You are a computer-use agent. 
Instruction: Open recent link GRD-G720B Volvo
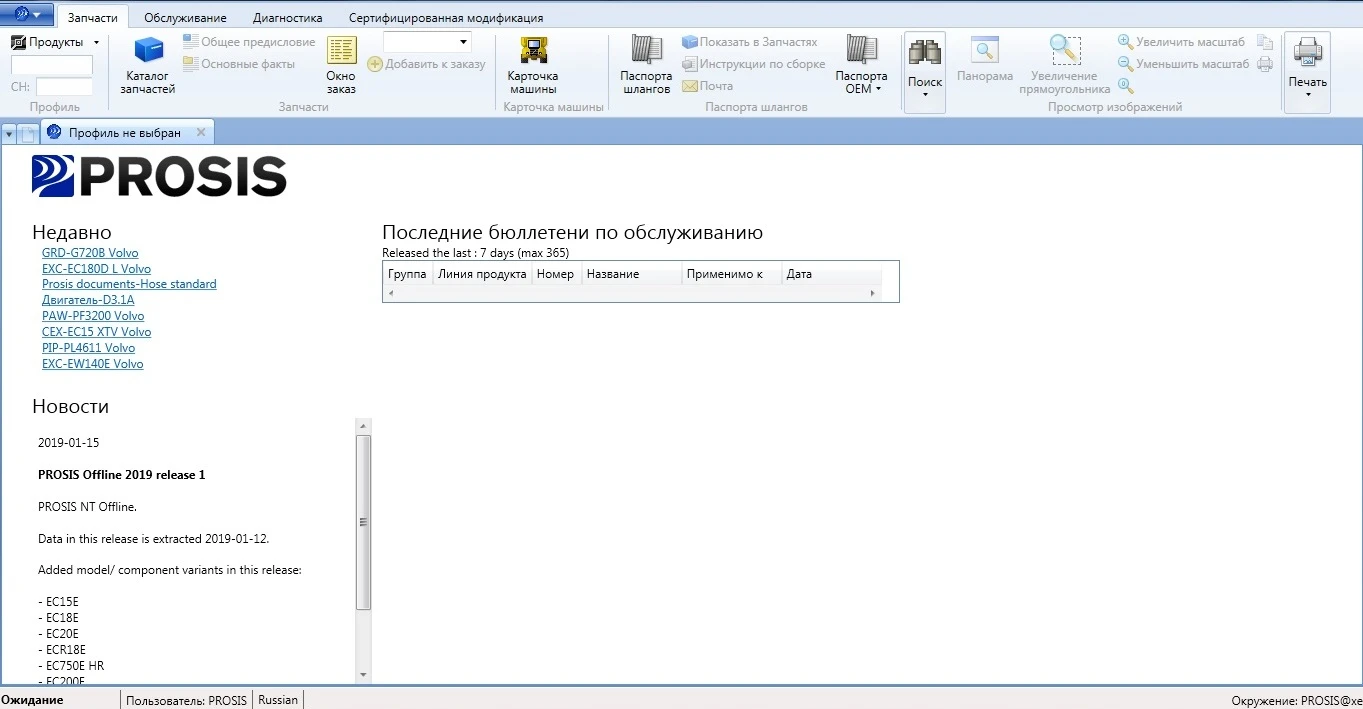(x=90, y=253)
